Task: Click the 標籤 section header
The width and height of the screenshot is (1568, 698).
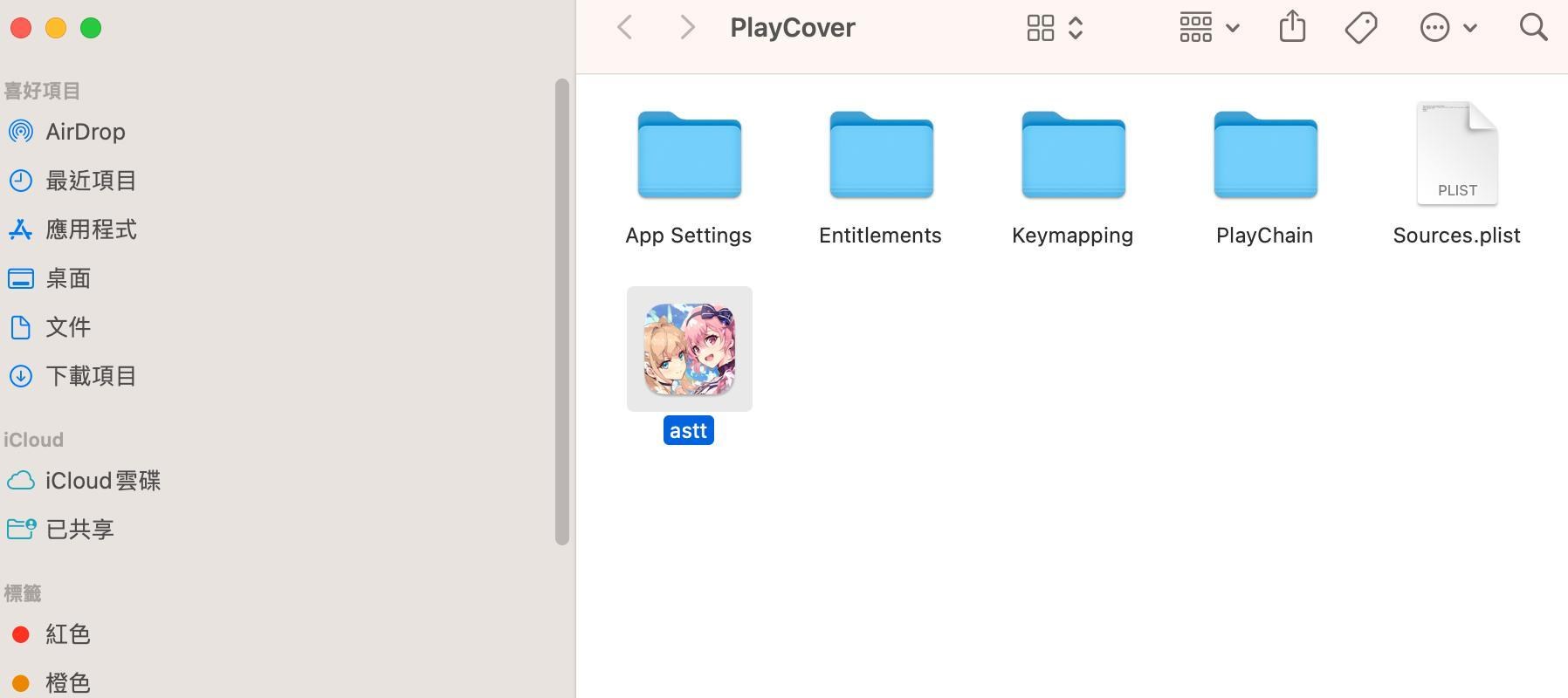Action: 23,593
